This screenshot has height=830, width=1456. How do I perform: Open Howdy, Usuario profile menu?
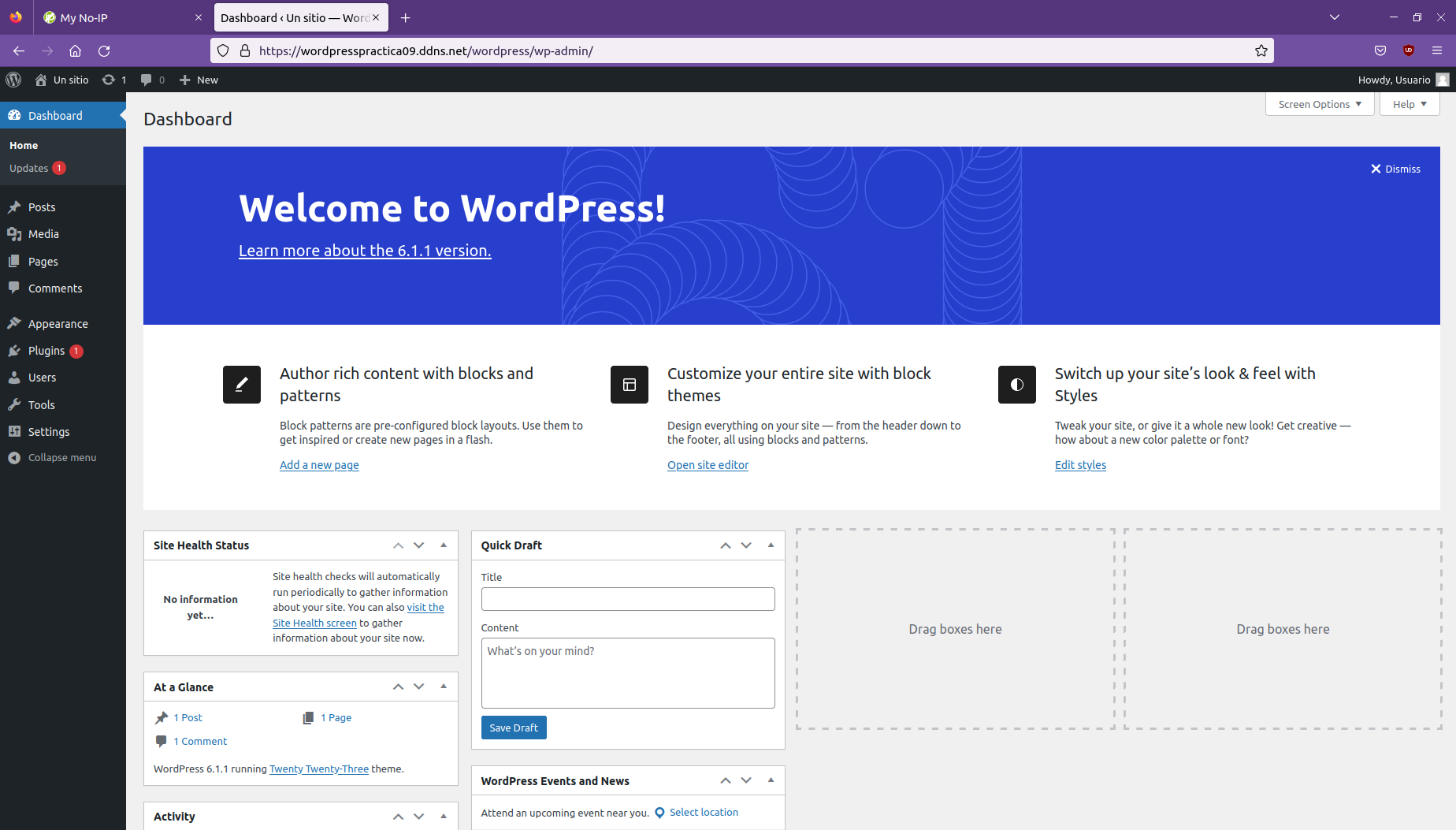(x=1403, y=80)
